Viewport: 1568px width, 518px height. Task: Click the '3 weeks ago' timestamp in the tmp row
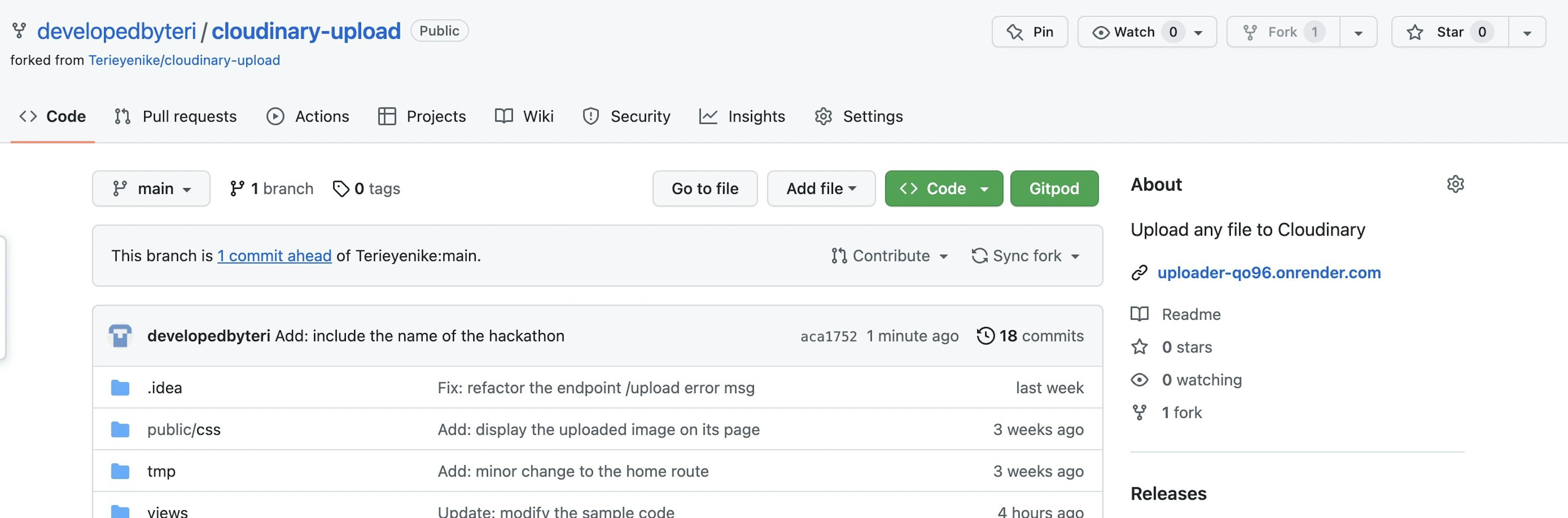click(1038, 472)
